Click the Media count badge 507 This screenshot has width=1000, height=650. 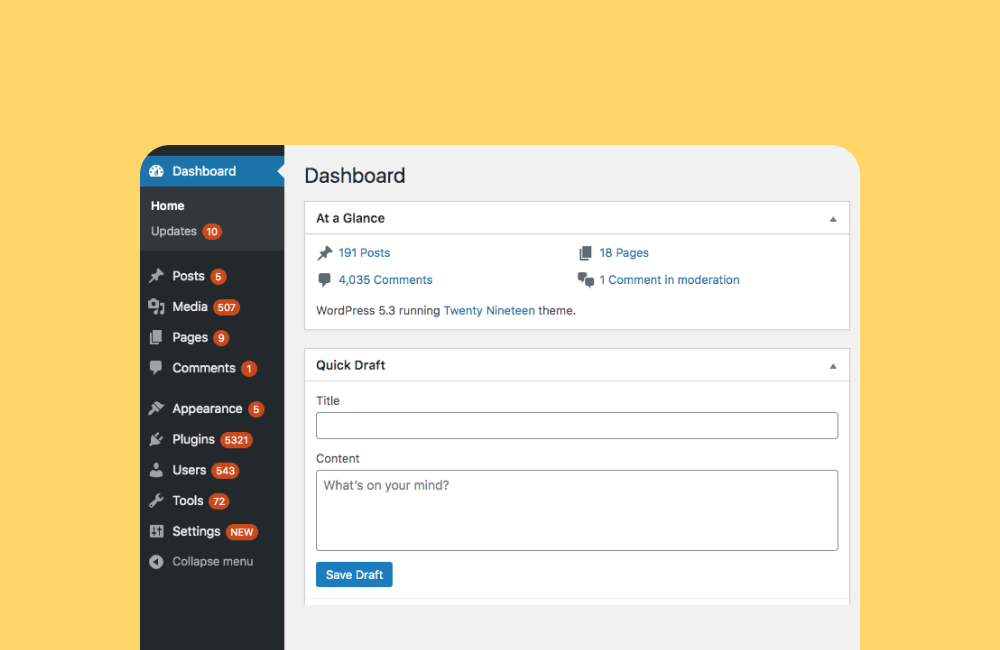226,307
